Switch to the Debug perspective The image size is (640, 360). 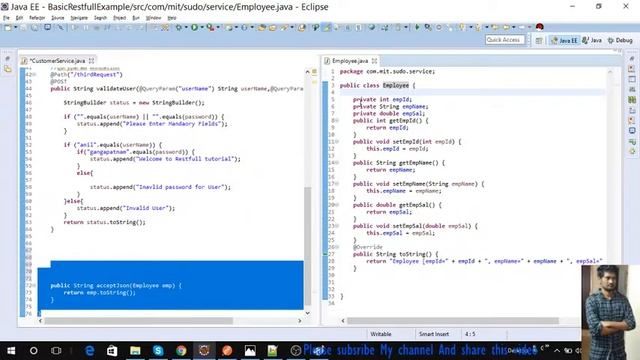tap(620, 40)
